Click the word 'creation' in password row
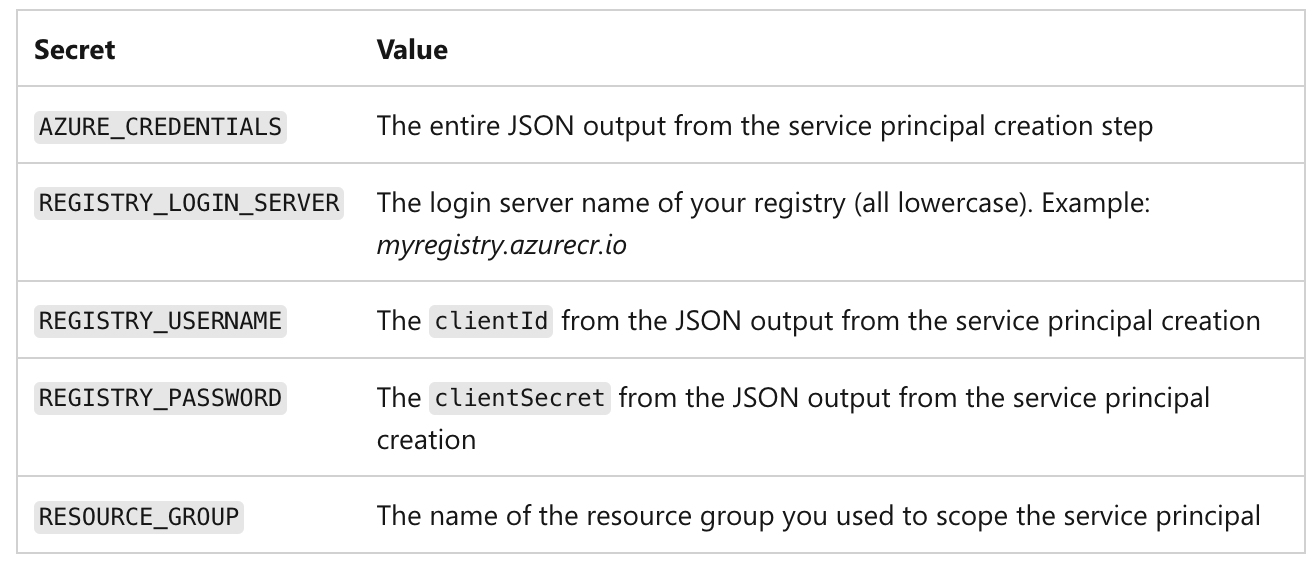1312x562 pixels. click(426, 438)
